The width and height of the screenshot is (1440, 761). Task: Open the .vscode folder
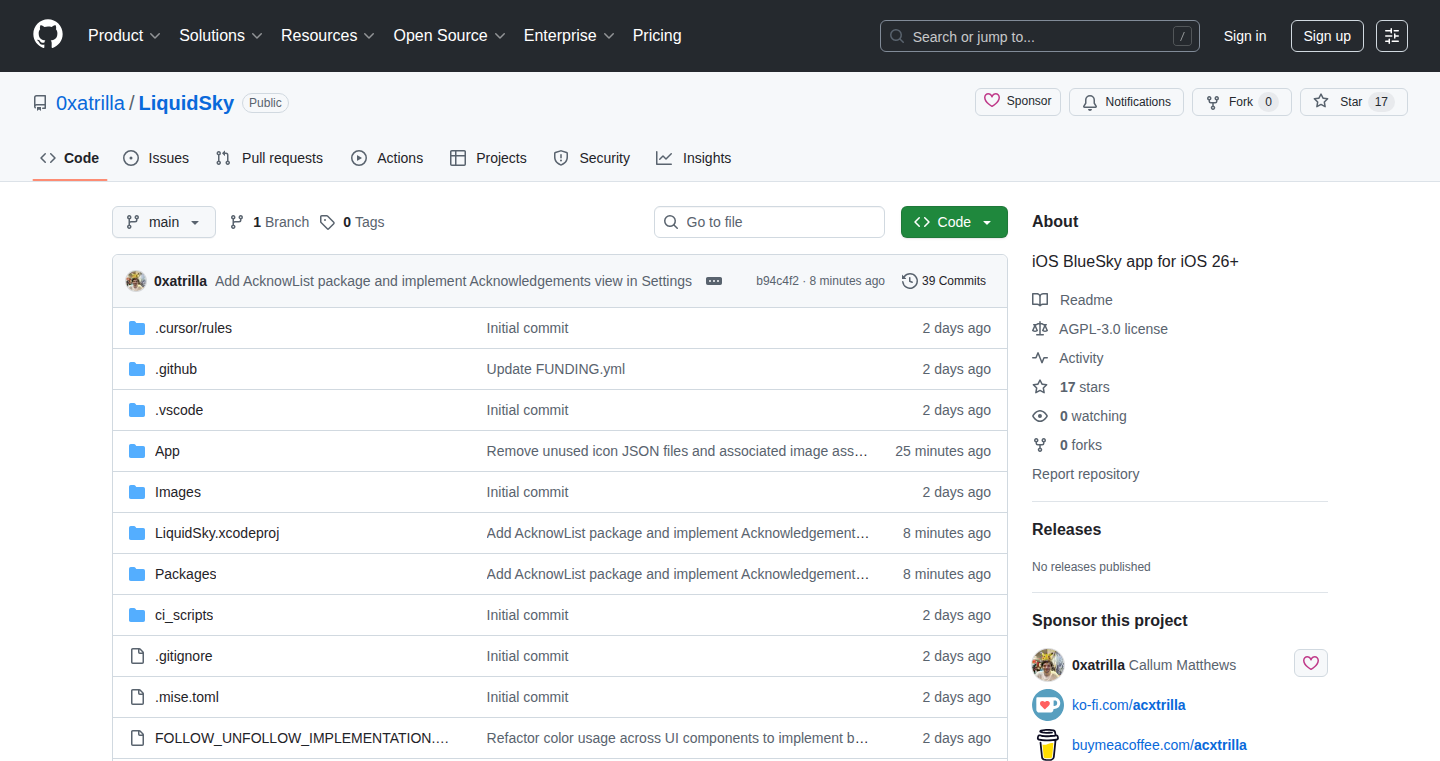tap(179, 410)
